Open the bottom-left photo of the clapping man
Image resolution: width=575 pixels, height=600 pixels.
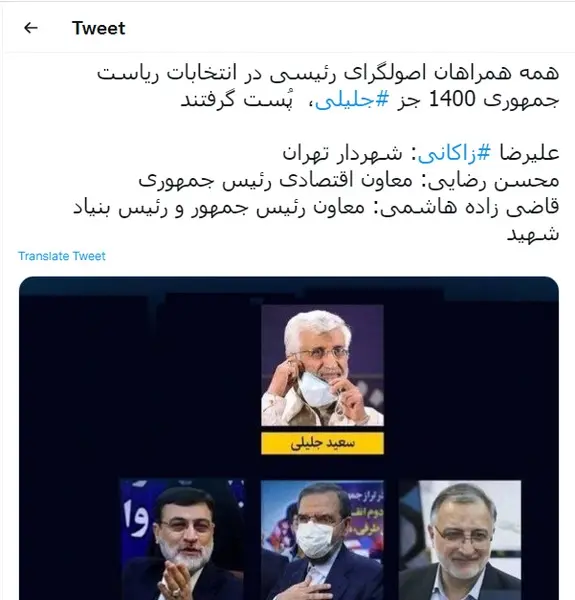point(182,540)
